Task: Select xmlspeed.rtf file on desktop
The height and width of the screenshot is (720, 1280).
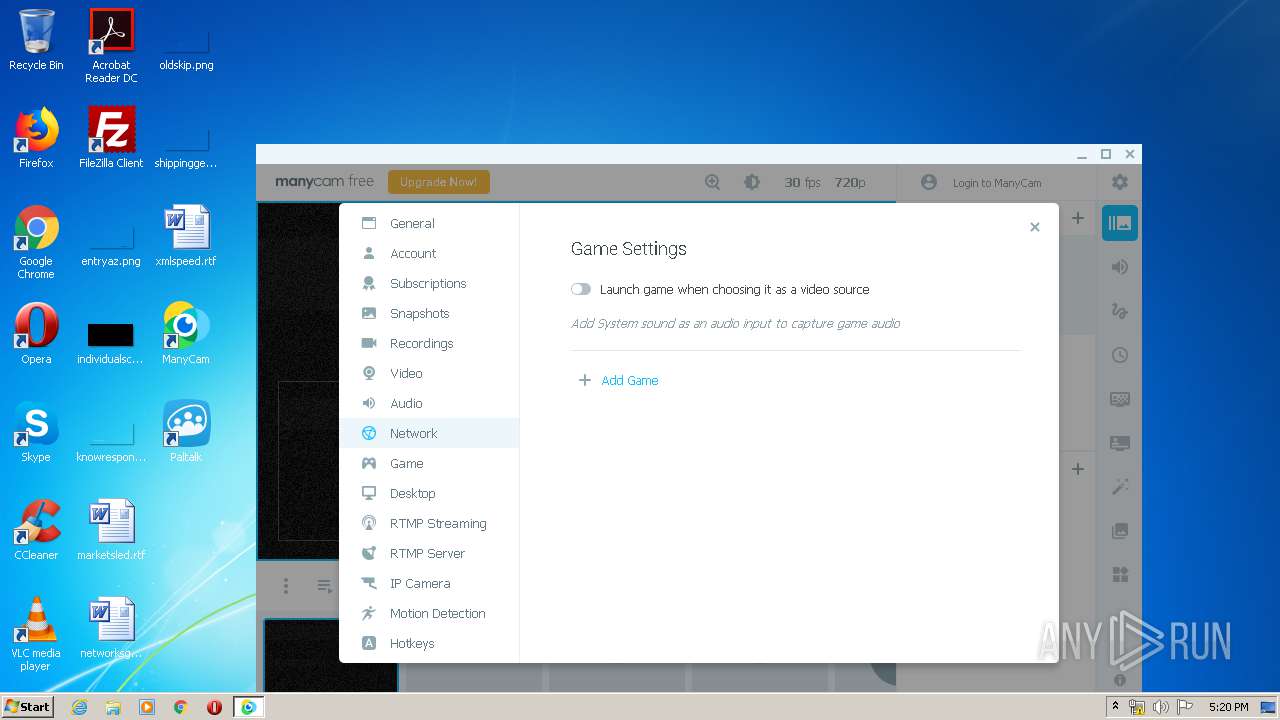Action: click(x=186, y=236)
